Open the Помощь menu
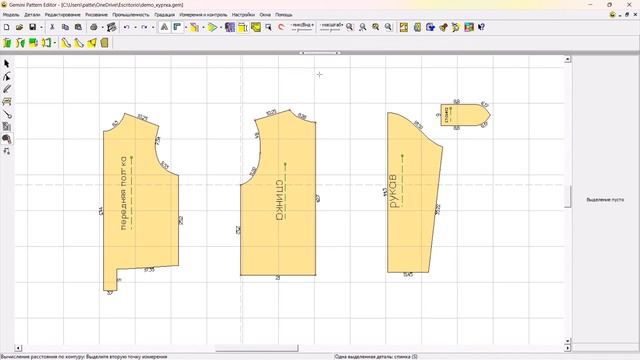640x360 pixels. [x=284, y=15]
